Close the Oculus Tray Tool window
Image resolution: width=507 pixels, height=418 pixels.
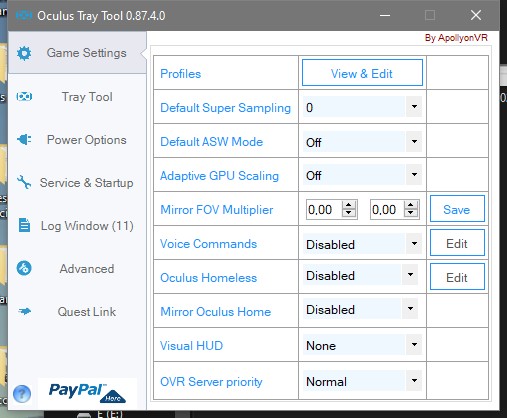[476, 15]
